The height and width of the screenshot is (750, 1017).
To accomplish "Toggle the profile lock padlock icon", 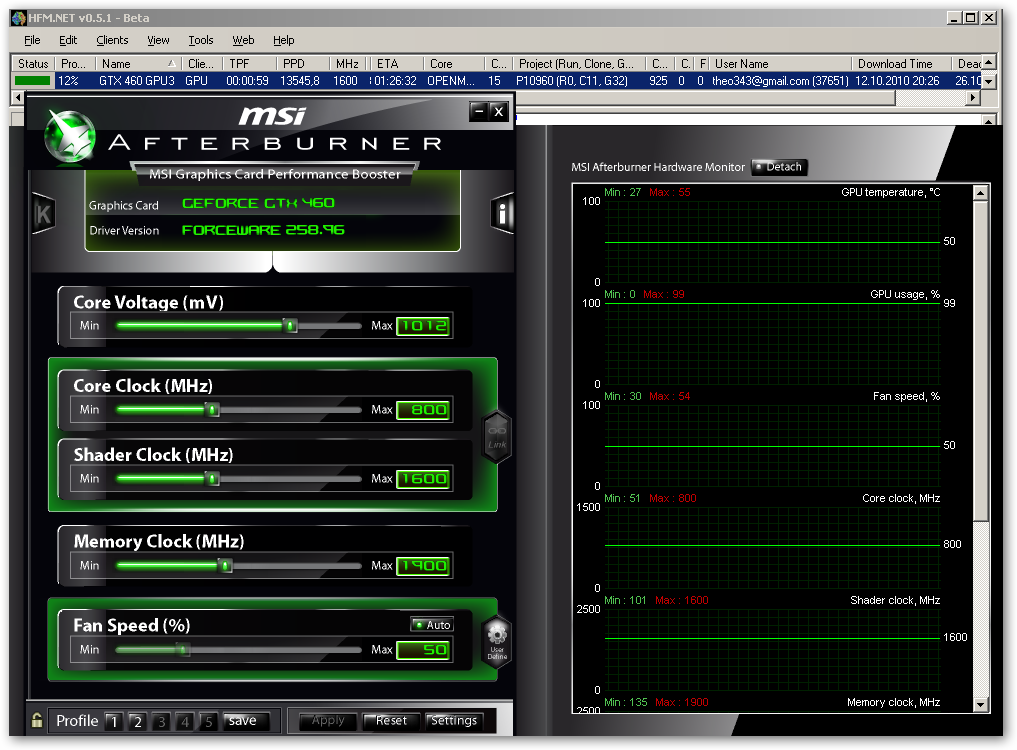I will (x=37, y=720).
